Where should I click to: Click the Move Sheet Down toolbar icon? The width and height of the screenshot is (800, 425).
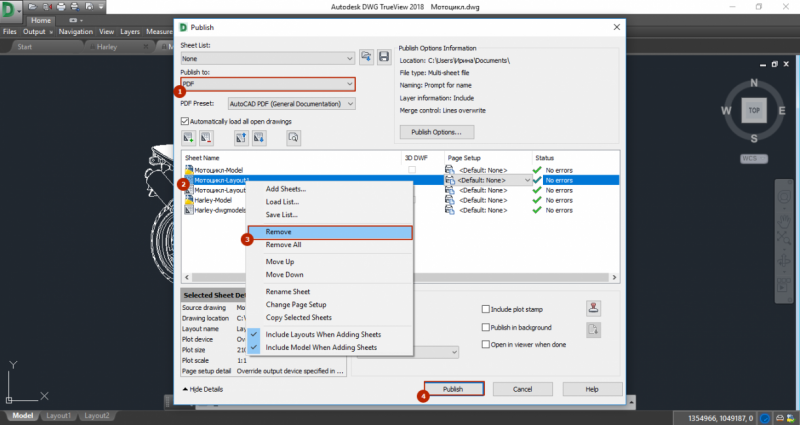tap(259, 138)
